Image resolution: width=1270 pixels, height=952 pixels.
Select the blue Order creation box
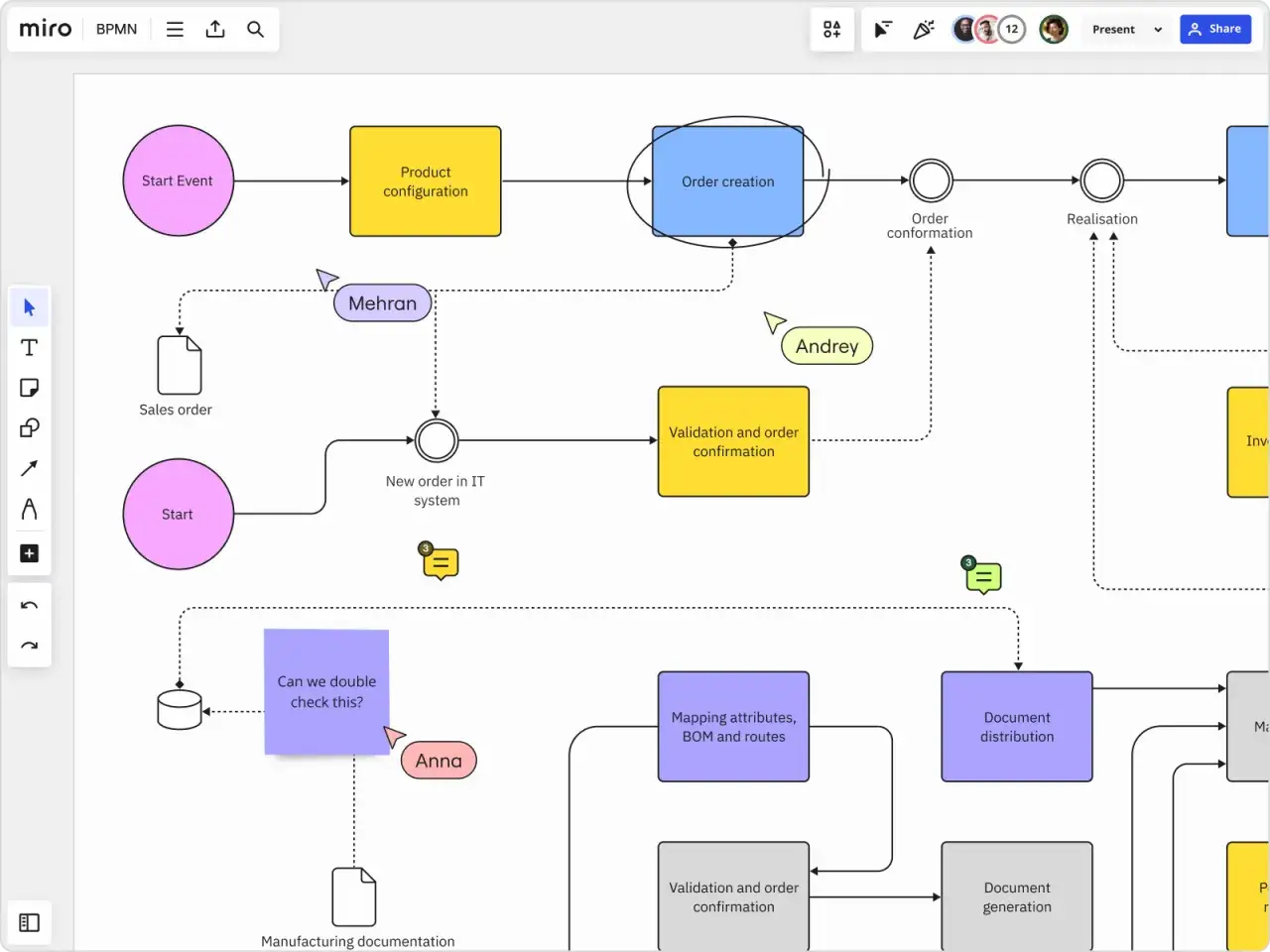pos(727,181)
